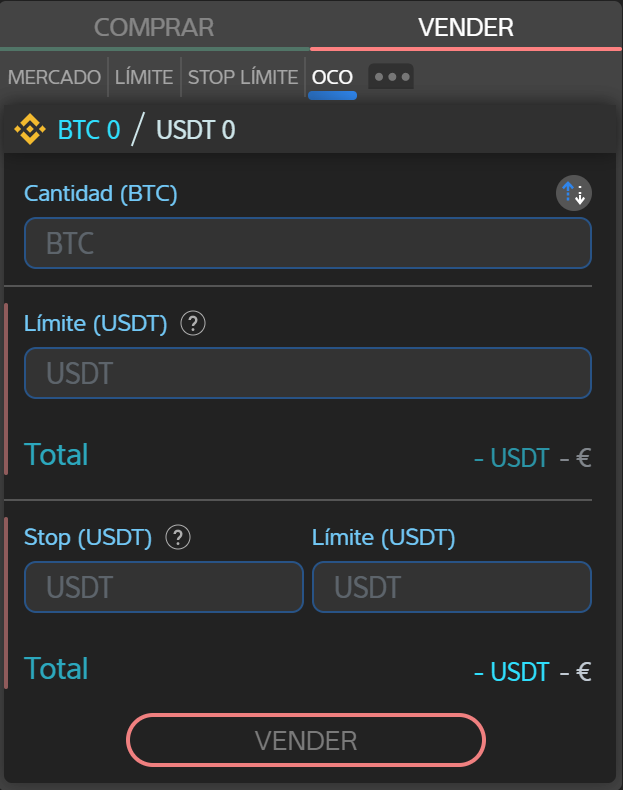Click the USDT 0 balance link
This screenshot has height=790, width=623.
(196, 130)
